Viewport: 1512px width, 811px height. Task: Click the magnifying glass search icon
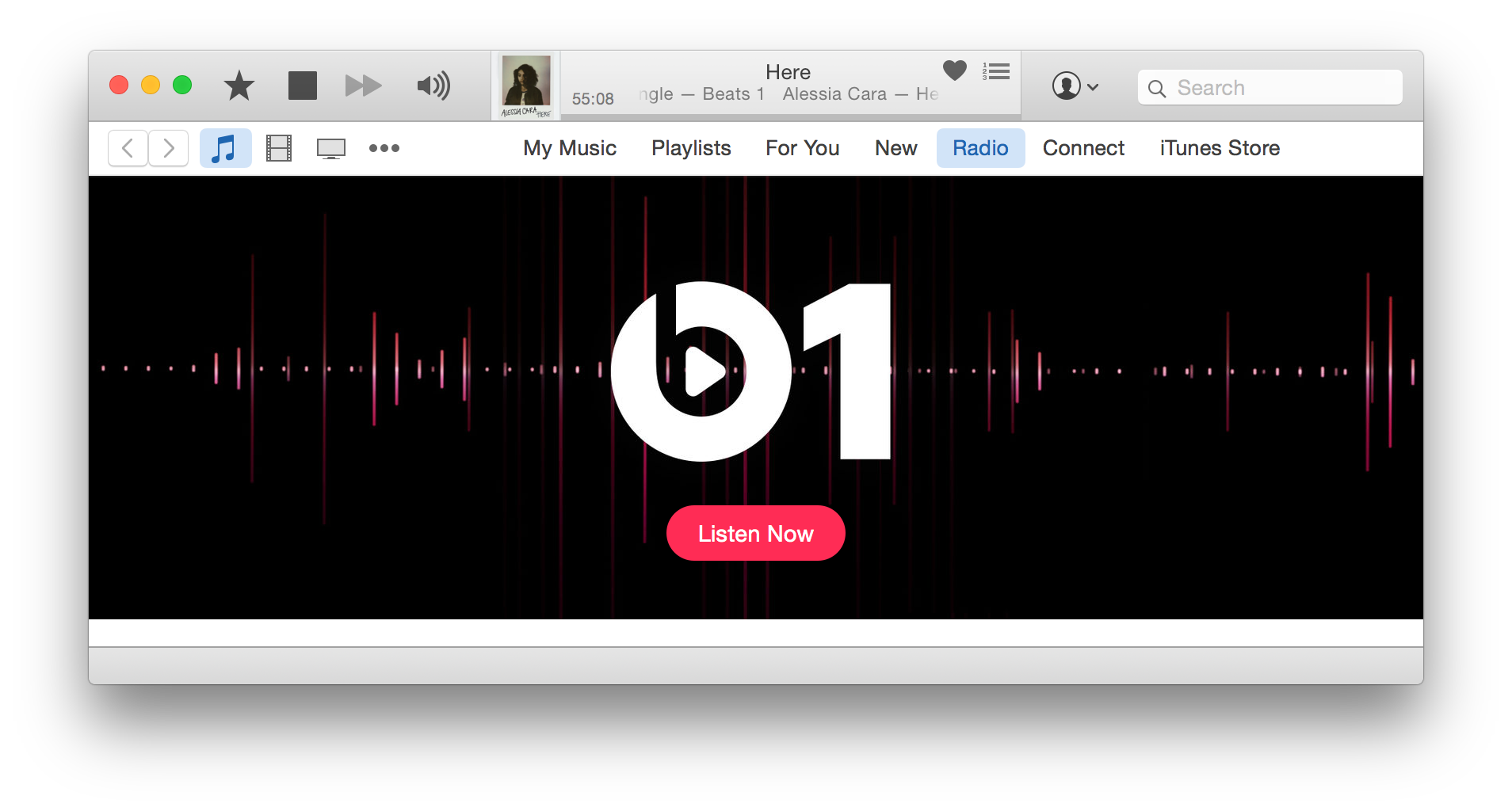tap(1157, 89)
